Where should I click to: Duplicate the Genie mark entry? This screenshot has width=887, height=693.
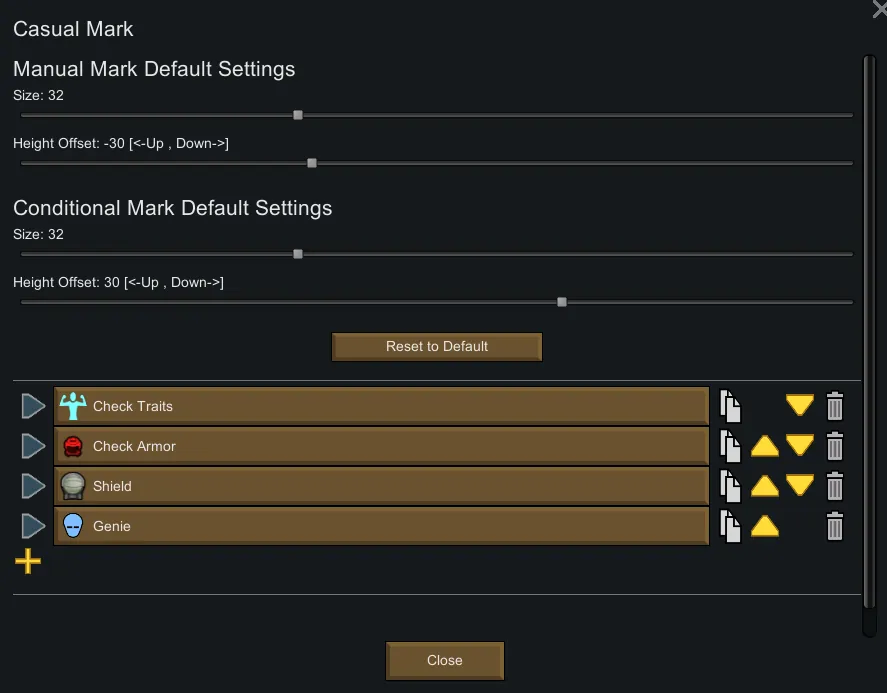click(730, 526)
